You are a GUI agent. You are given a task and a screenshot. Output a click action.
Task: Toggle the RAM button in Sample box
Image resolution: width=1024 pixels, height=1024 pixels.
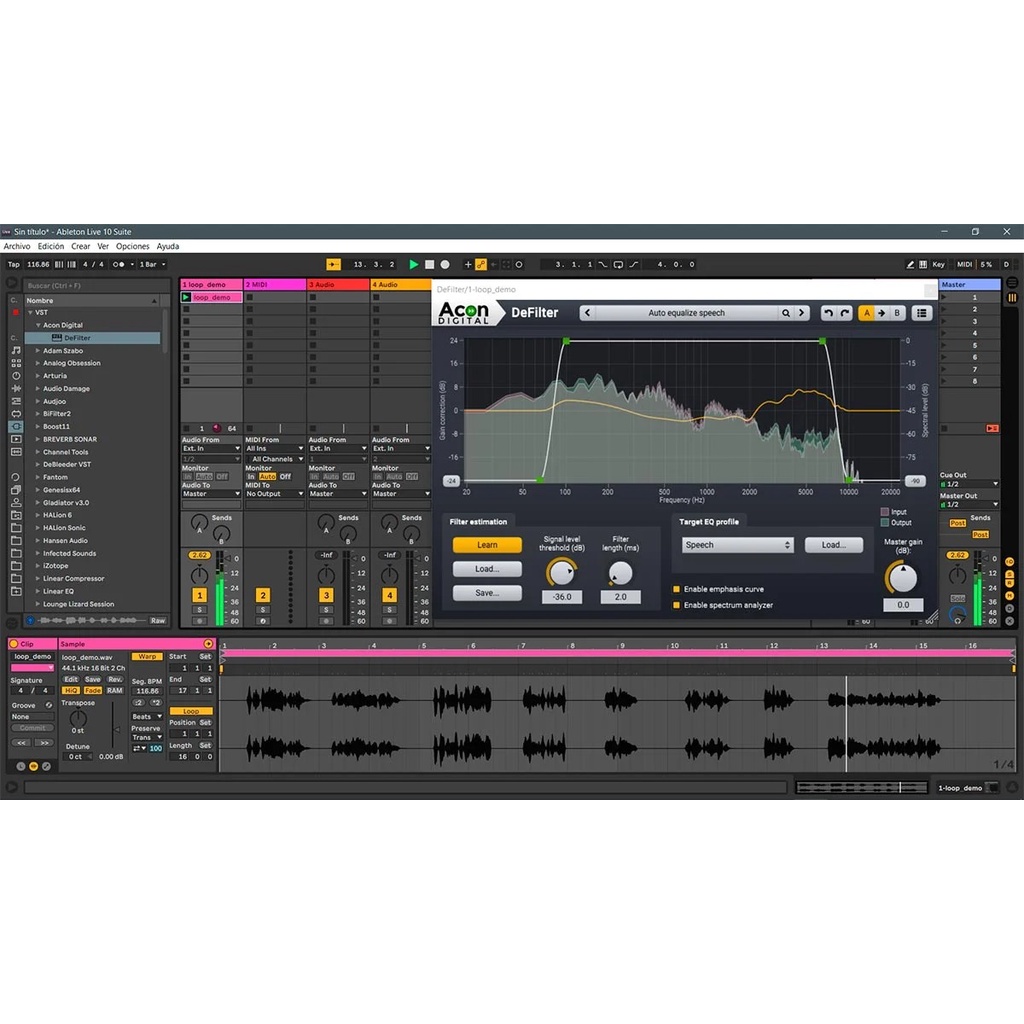115,690
